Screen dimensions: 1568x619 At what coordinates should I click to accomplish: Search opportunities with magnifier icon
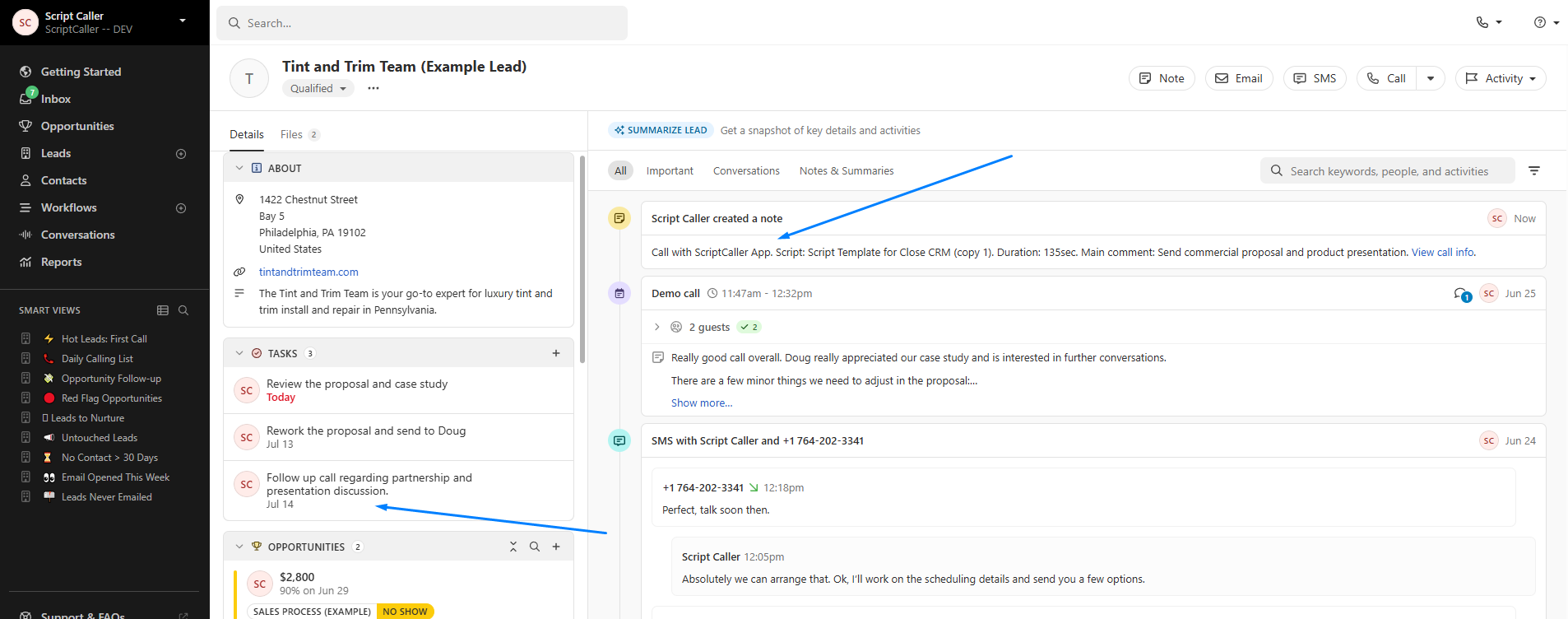(535, 547)
